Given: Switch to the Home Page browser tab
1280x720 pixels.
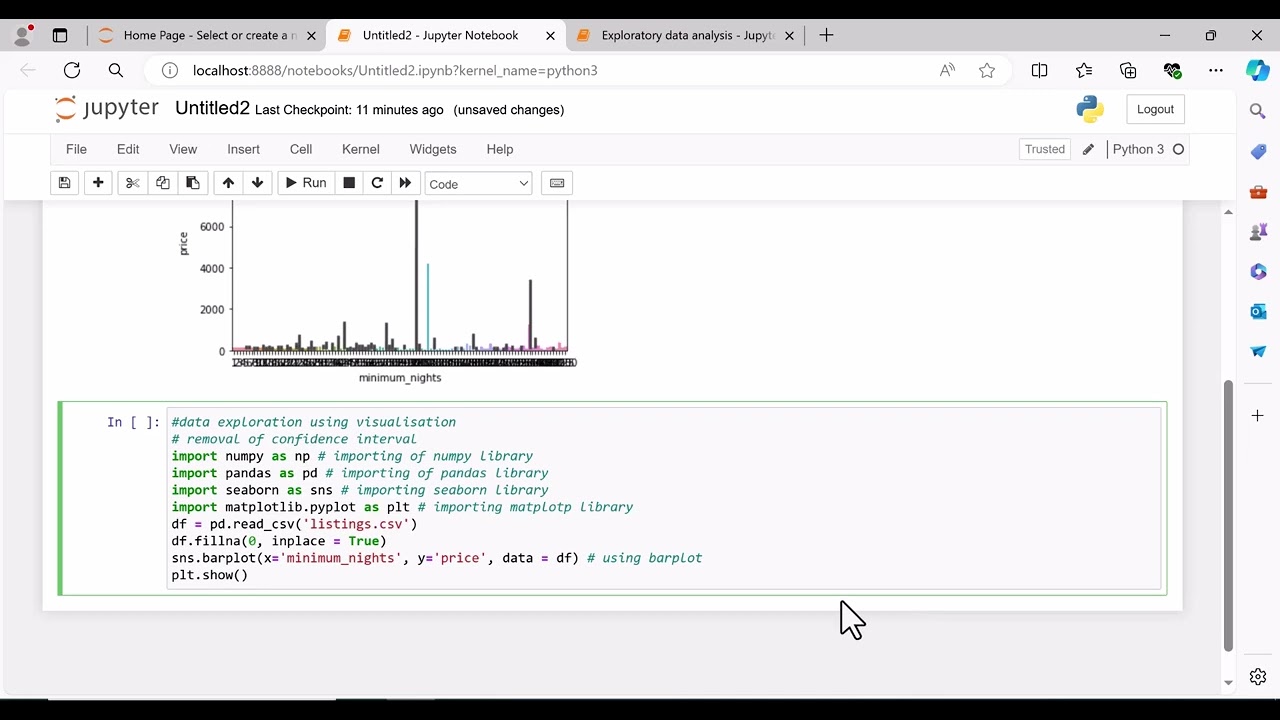Looking at the screenshot, I should pyautogui.click(x=207, y=35).
